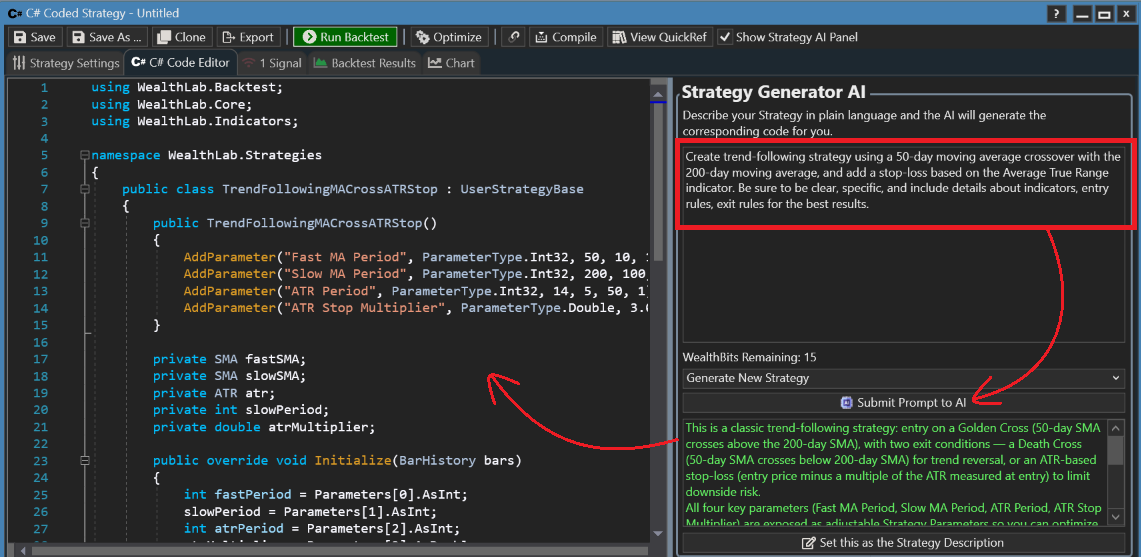This screenshot has height=557, width=1141.
Task: Click inside the AI strategy prompt text box
Action: pos(903,245)
